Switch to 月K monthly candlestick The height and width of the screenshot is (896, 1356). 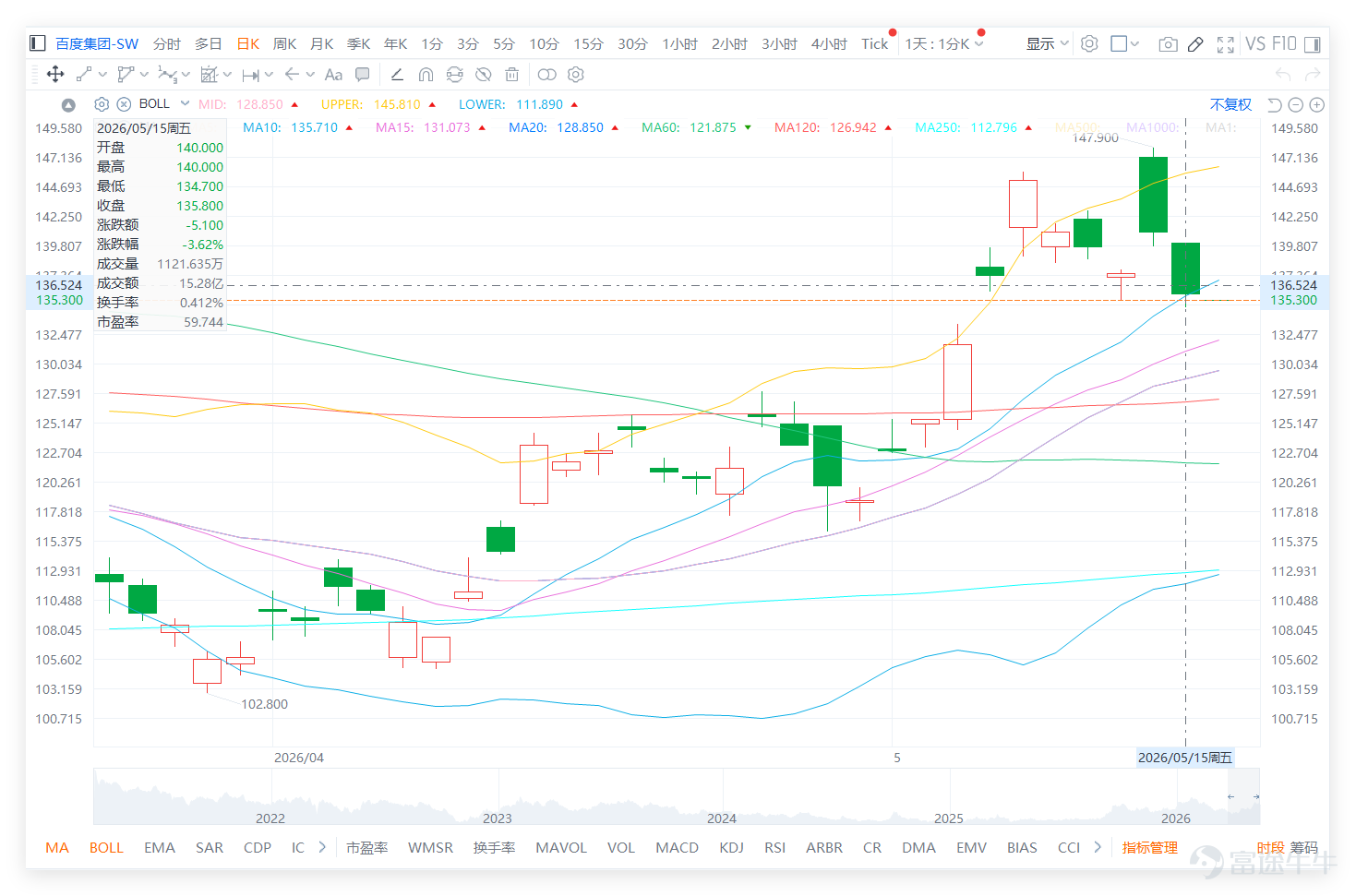click(321, 43)
